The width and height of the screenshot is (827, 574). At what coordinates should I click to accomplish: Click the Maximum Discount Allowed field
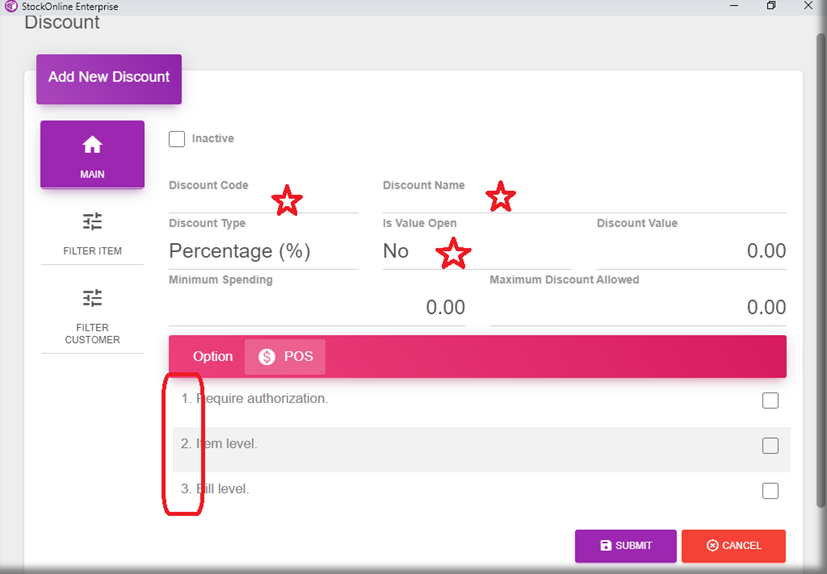click(x=637, y=308)
